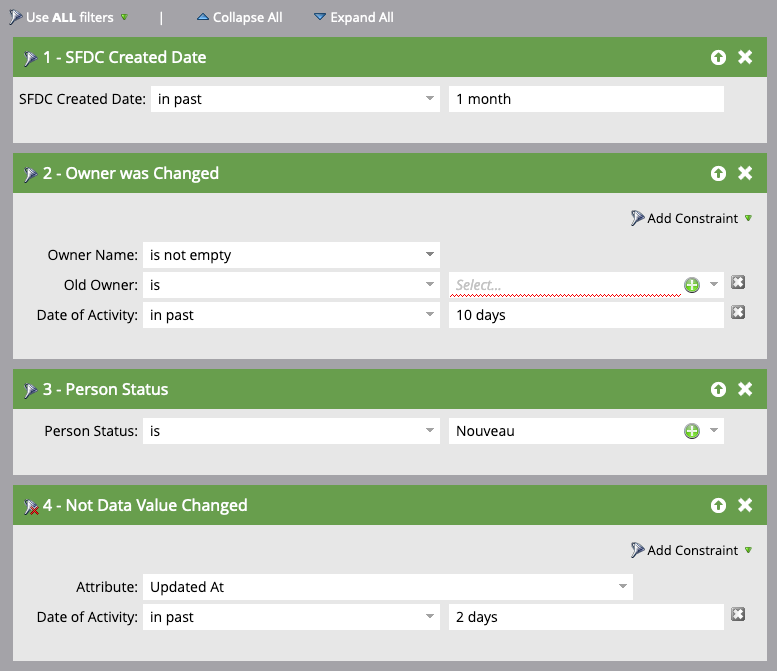Remove the 2 days Date of Activity constraint
777x671 pixels.
738,615
